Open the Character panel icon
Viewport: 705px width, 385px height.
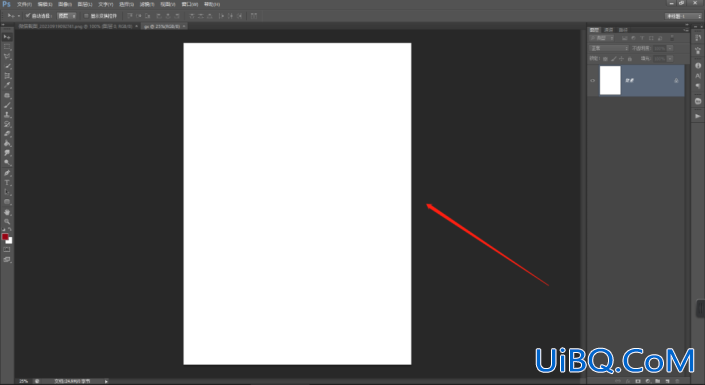(698, 76)
